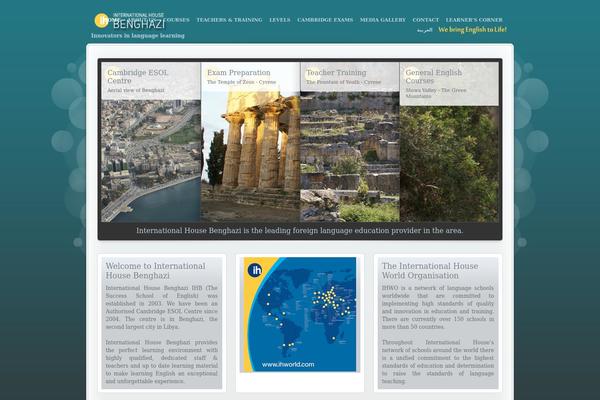
Task: Select the Cambridge ESOL Centre slide heading
Action: [137, 77]
